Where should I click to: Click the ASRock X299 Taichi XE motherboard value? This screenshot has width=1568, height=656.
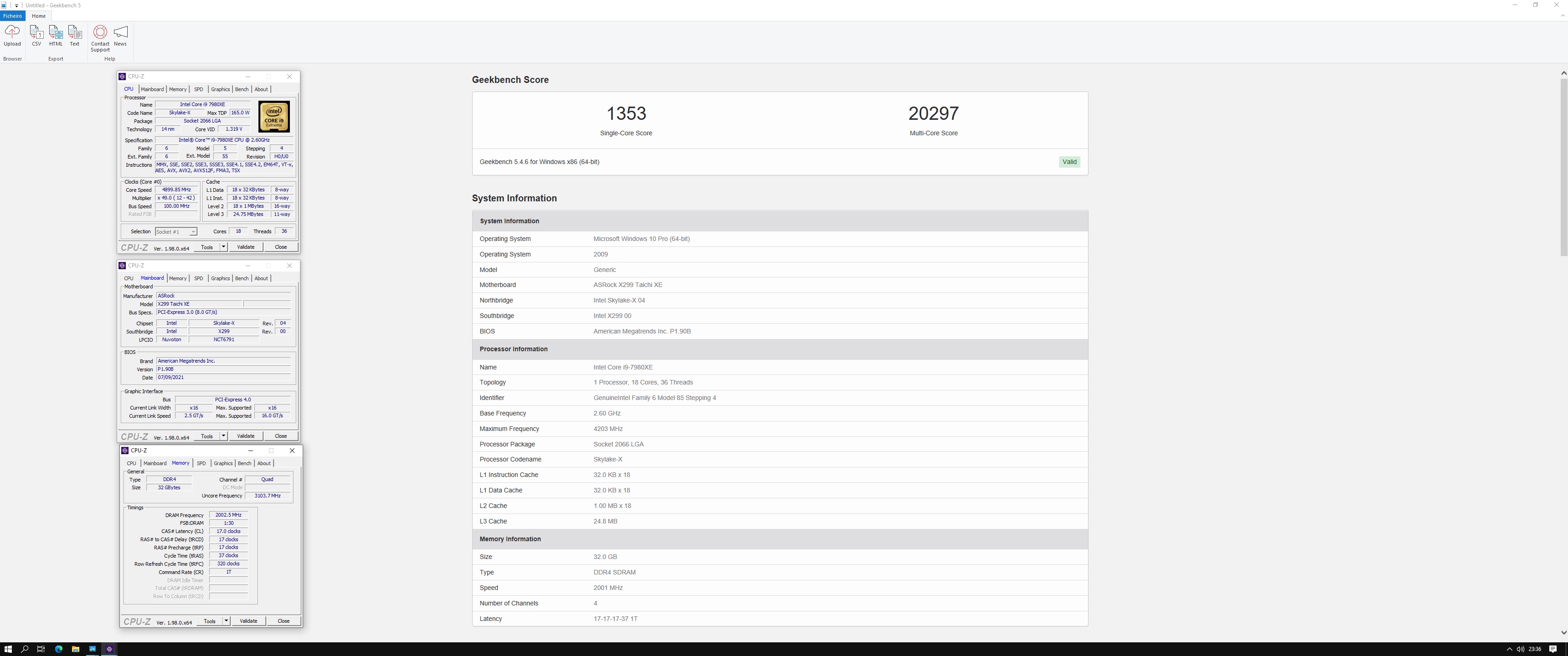[628, 285]
